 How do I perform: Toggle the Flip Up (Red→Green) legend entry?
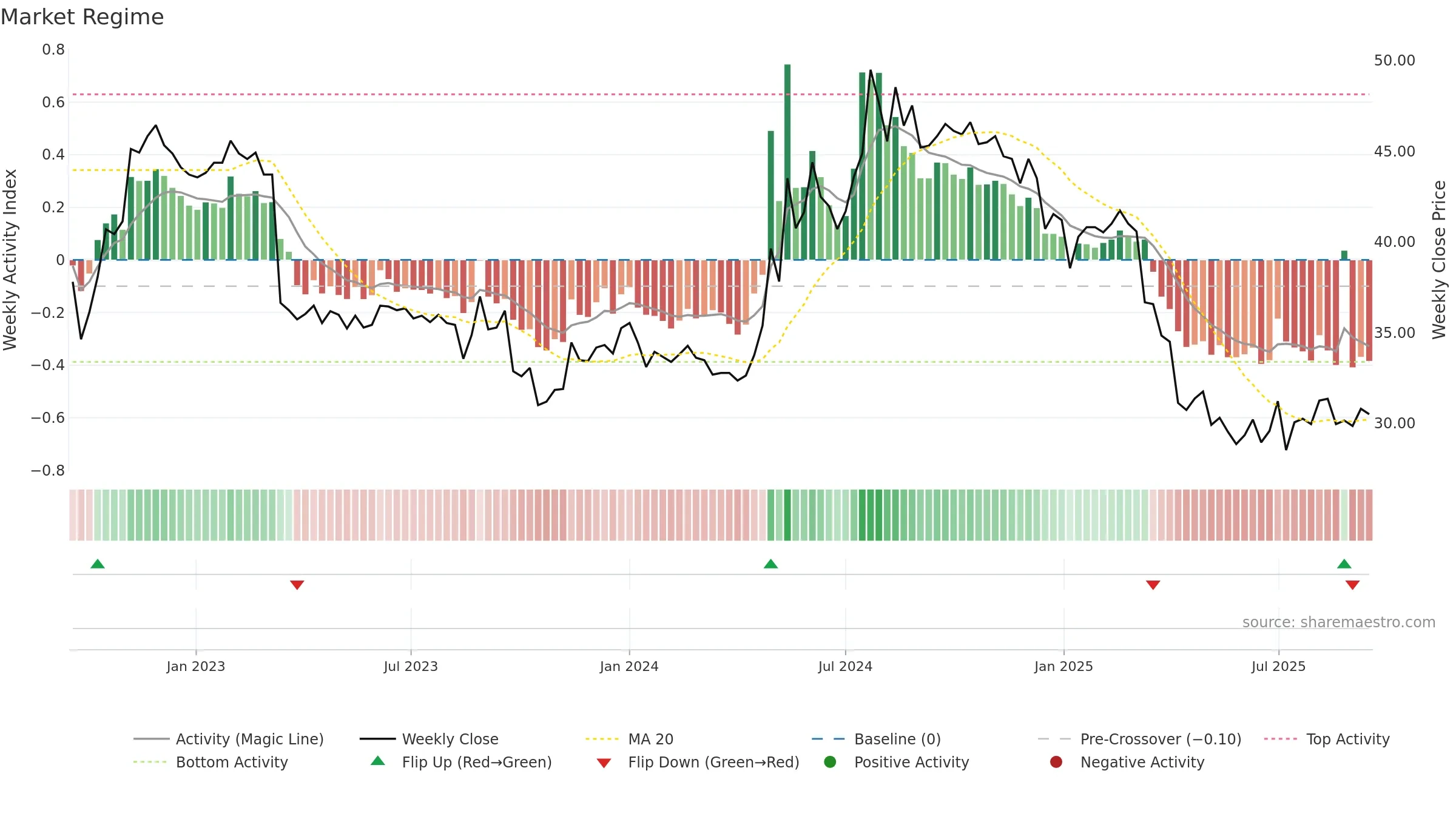461,762
